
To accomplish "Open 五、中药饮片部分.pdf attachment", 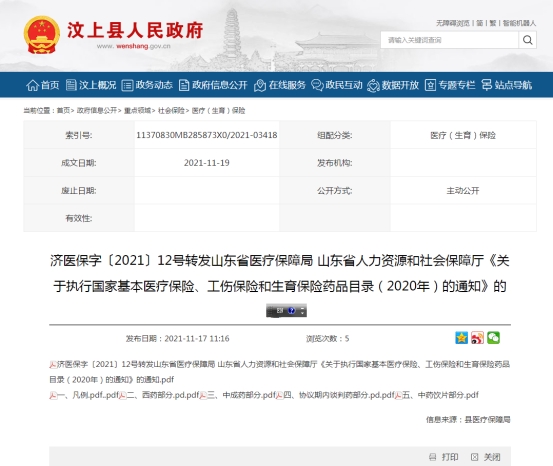I will 437,395.
